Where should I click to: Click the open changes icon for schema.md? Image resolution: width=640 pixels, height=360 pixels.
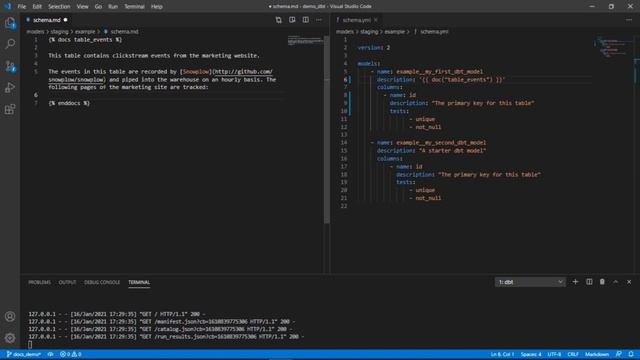tap(278, 20)
